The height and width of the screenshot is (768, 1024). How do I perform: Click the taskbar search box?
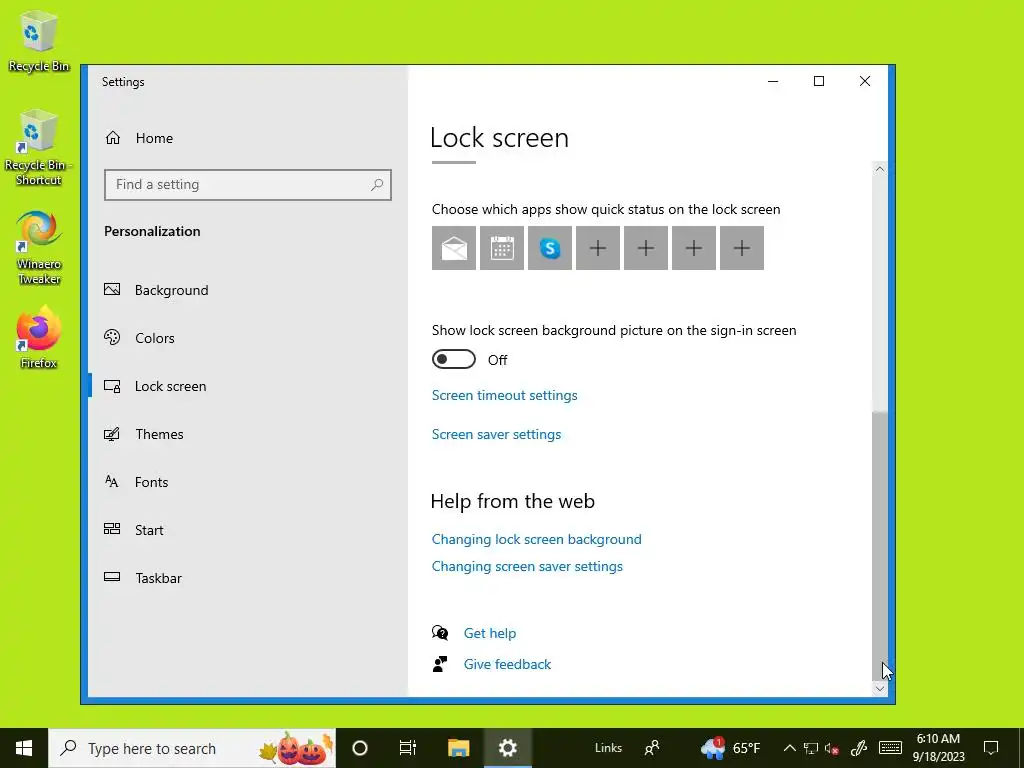click(x=192, y=748)
